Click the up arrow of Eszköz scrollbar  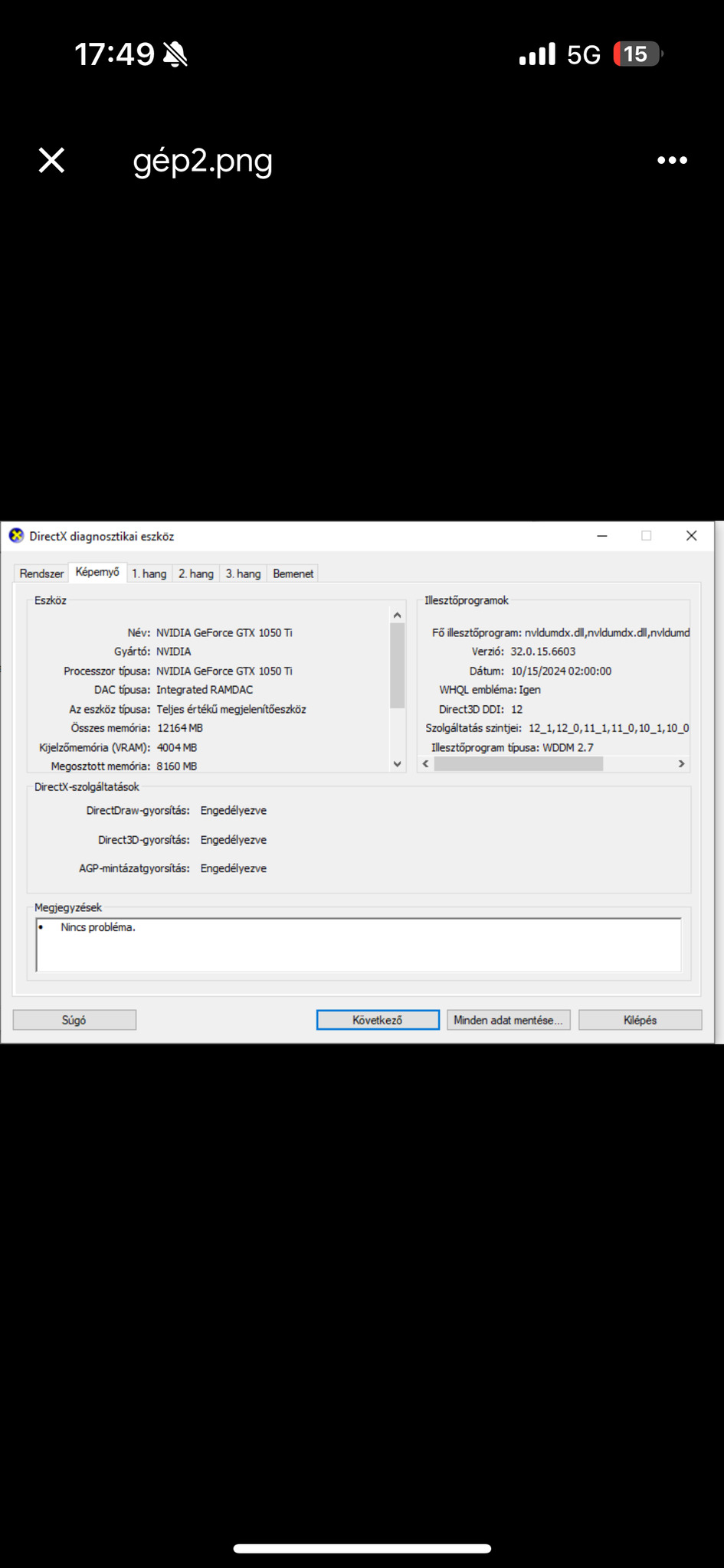pyautogui.click(x=397, y=615)
